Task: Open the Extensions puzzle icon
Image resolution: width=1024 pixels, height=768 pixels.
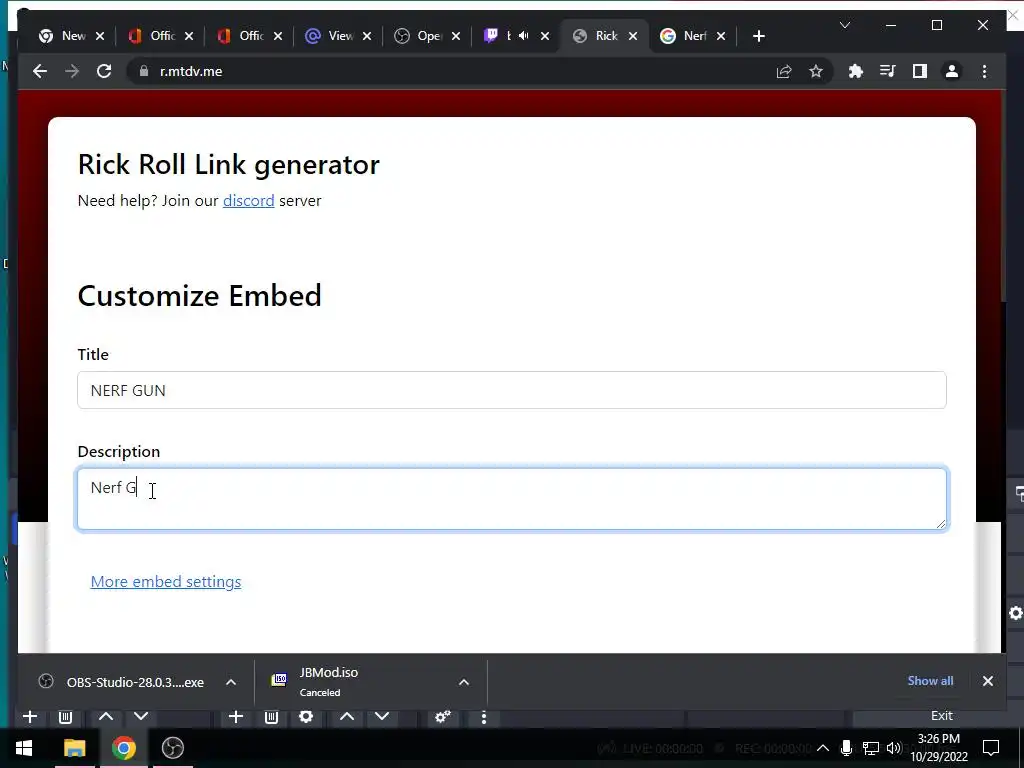Action: pos(856,71)
